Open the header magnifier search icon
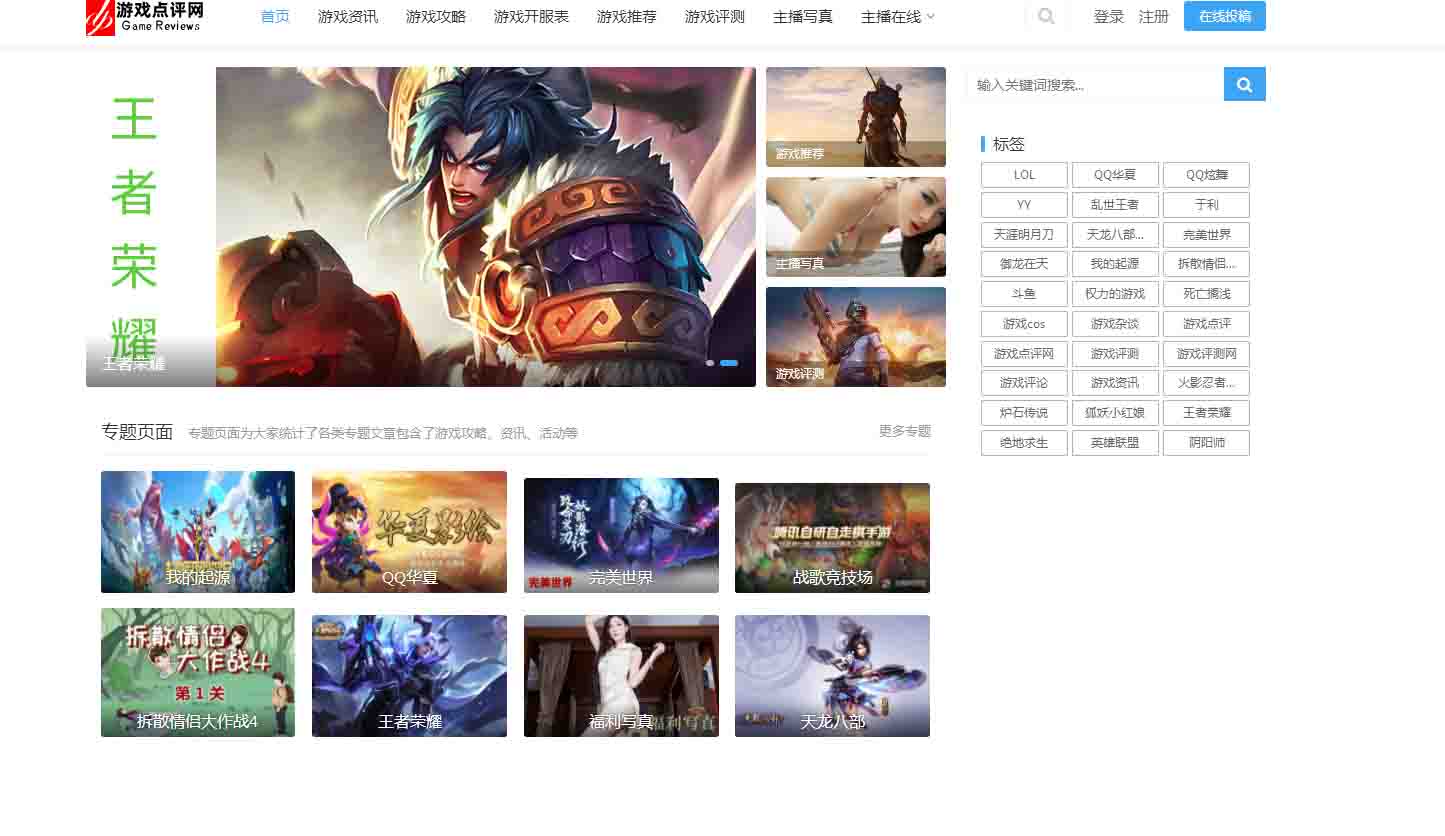Screen dimensions: 1445x836 [x=1046, y=16]
